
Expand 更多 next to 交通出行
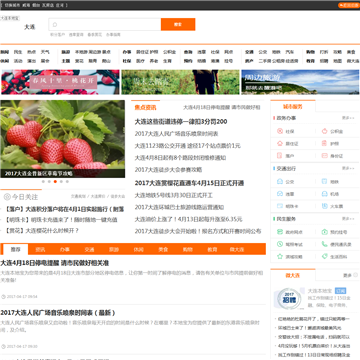(x=348, y=168)
